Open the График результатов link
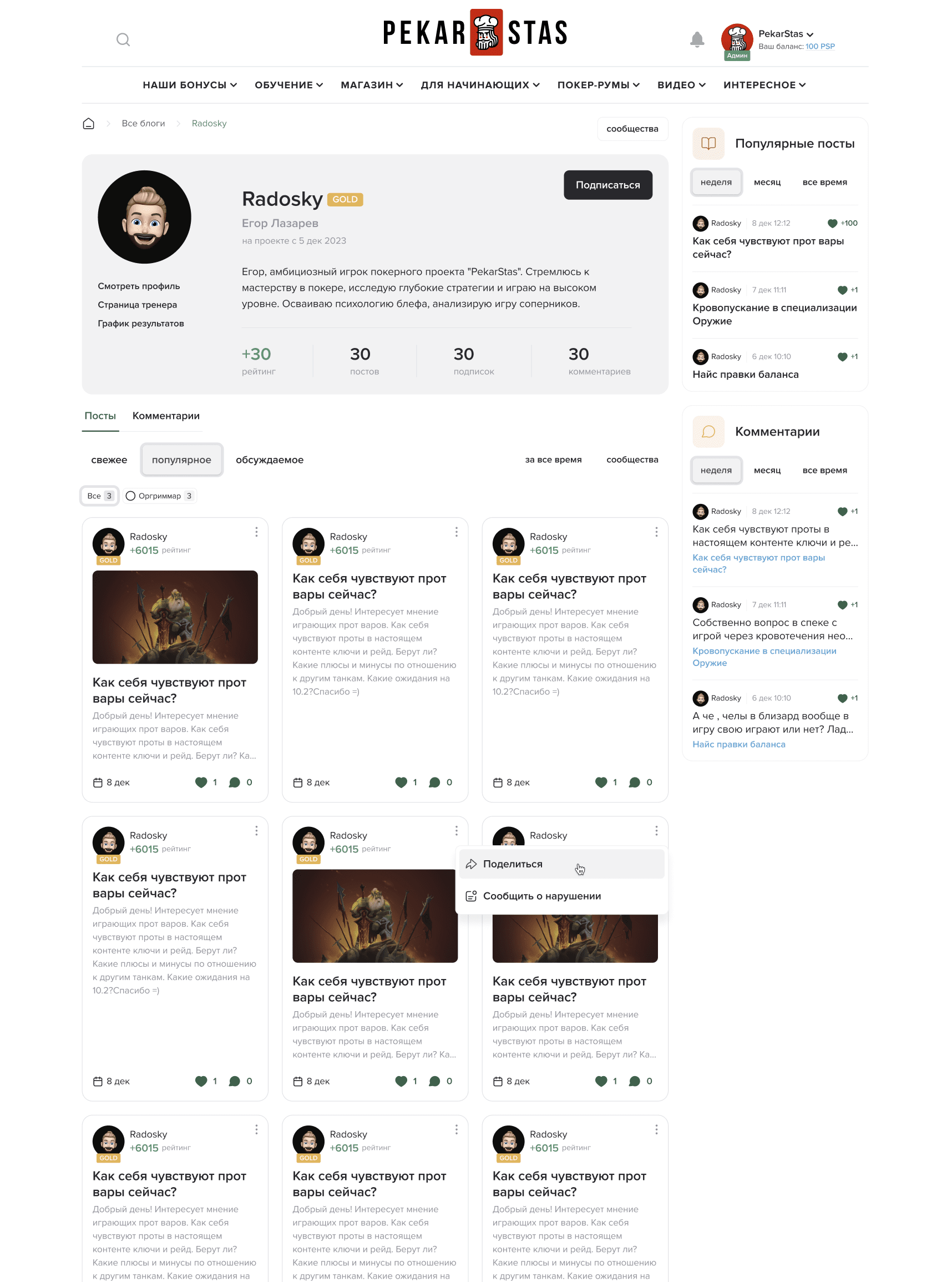 point(140,324)
